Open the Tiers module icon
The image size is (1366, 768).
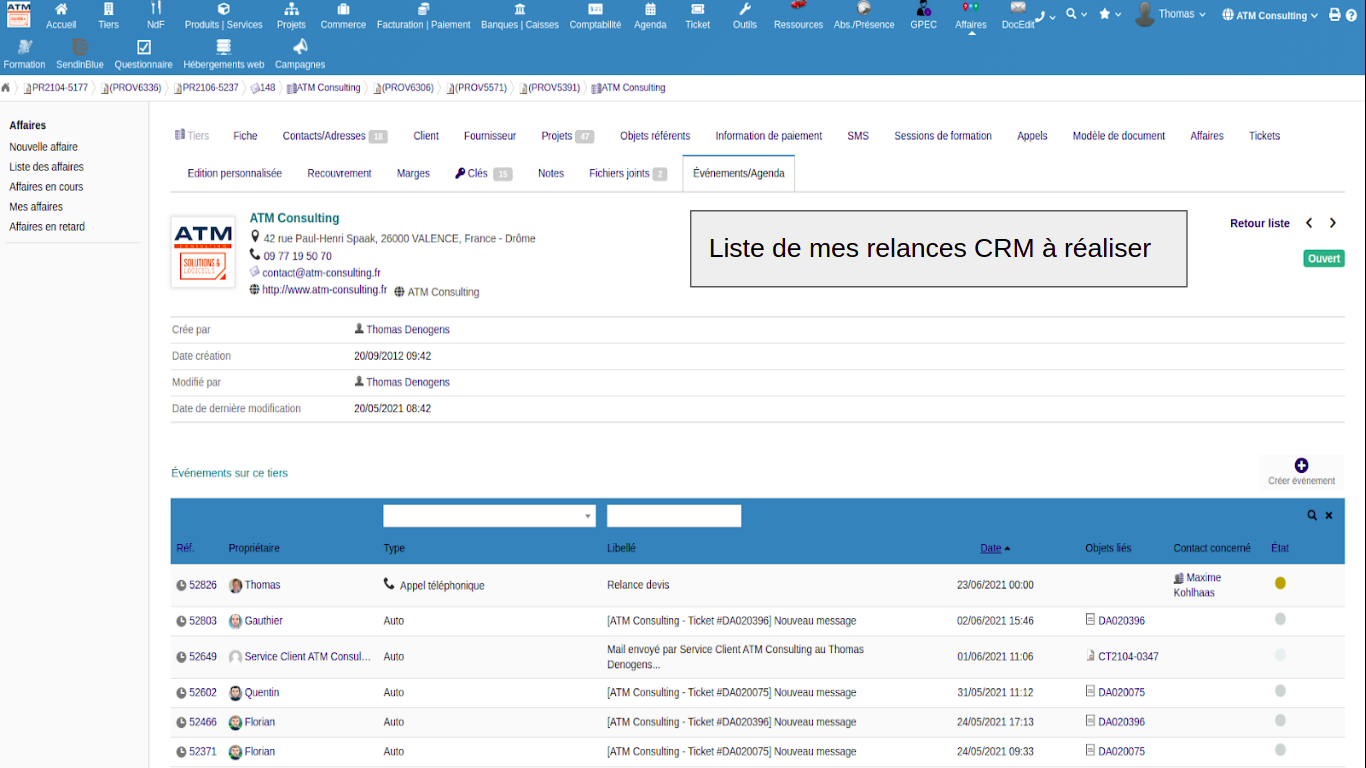click(108, 9)
